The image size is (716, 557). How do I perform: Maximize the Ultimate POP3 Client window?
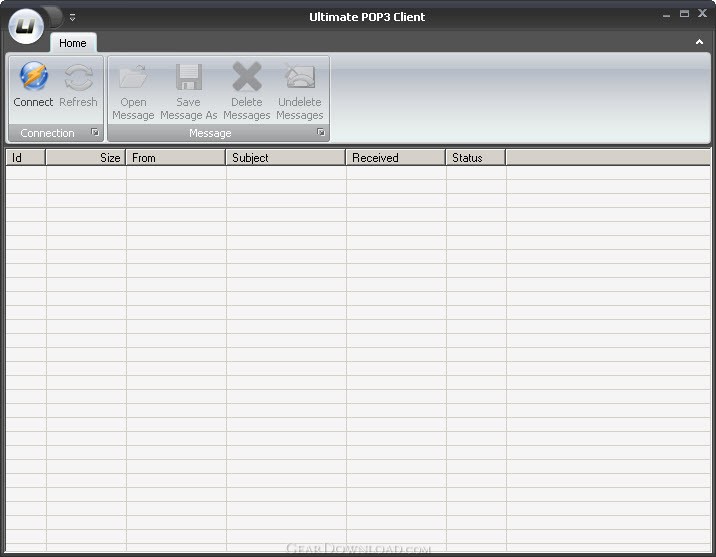(x=684, y=14)
